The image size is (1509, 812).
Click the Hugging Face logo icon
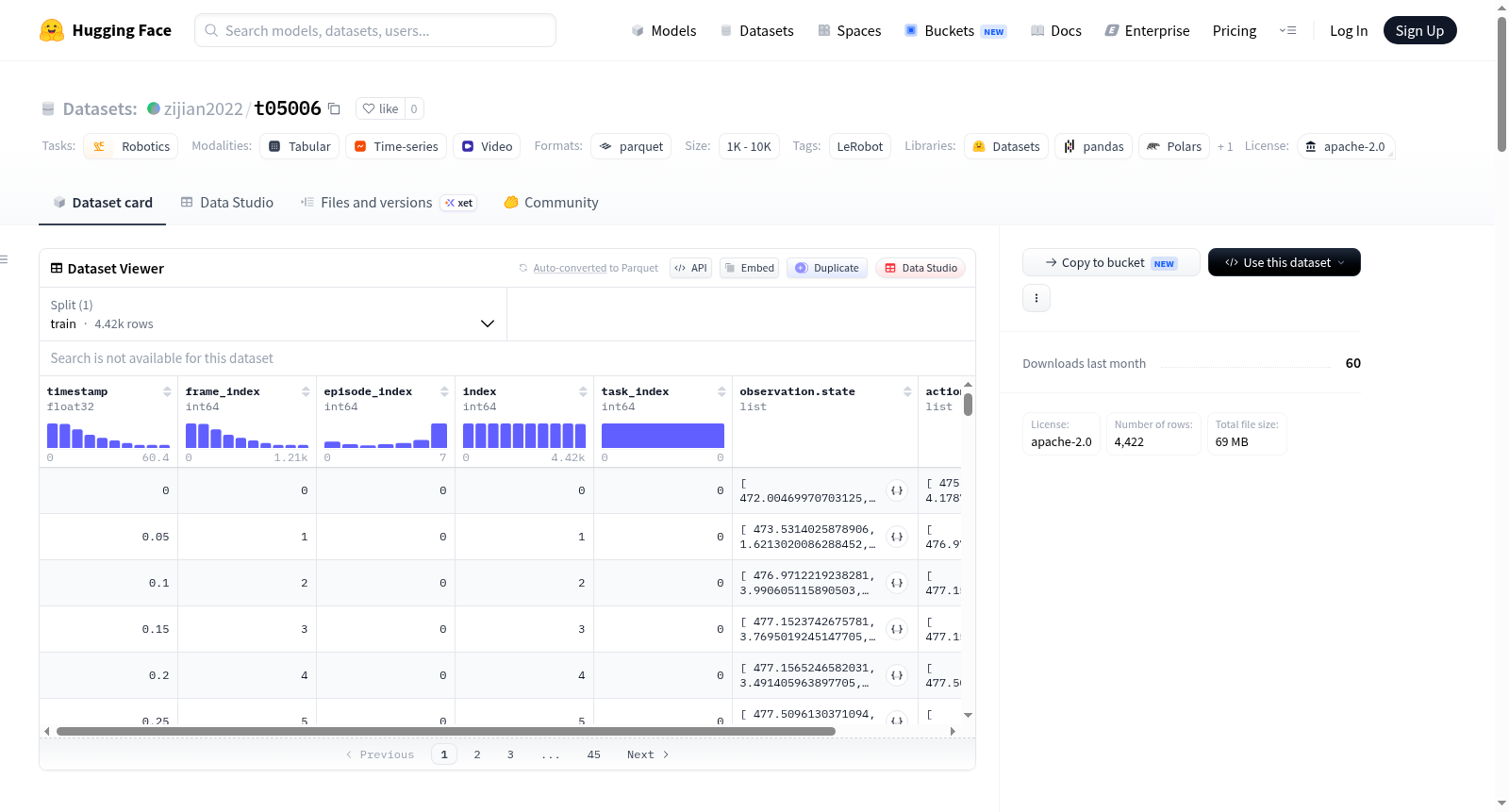(x=52, y=30)
